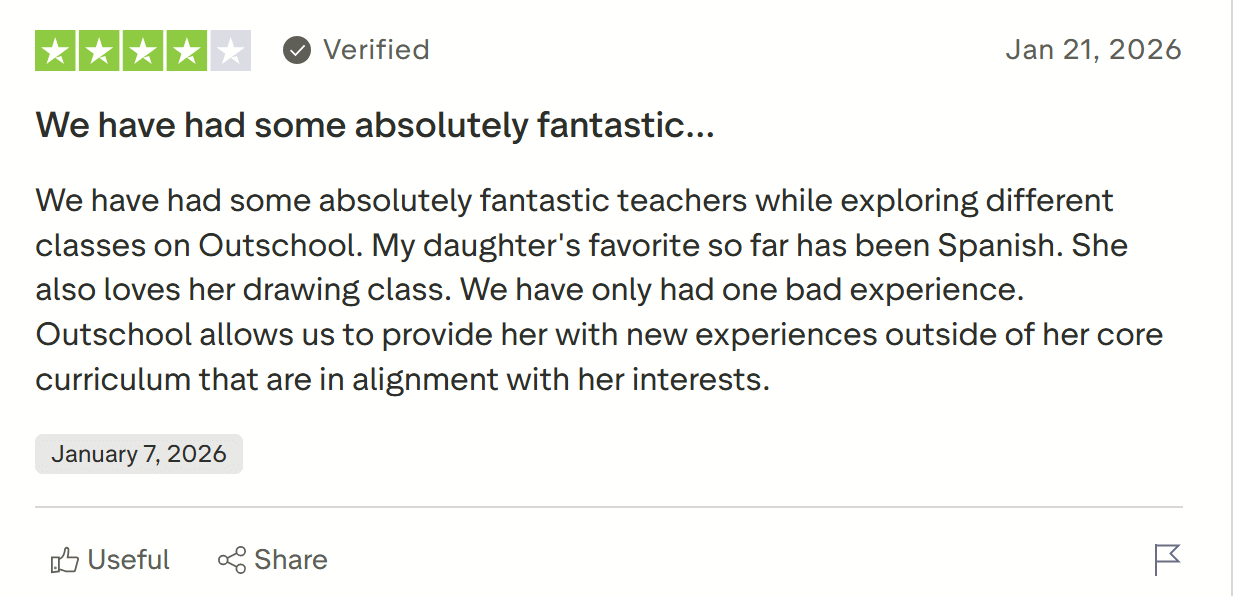Viewport: 1233px width, 596px height.
Task: Click the report flag at the bottom right
Action: click(x=1168, y=558)
